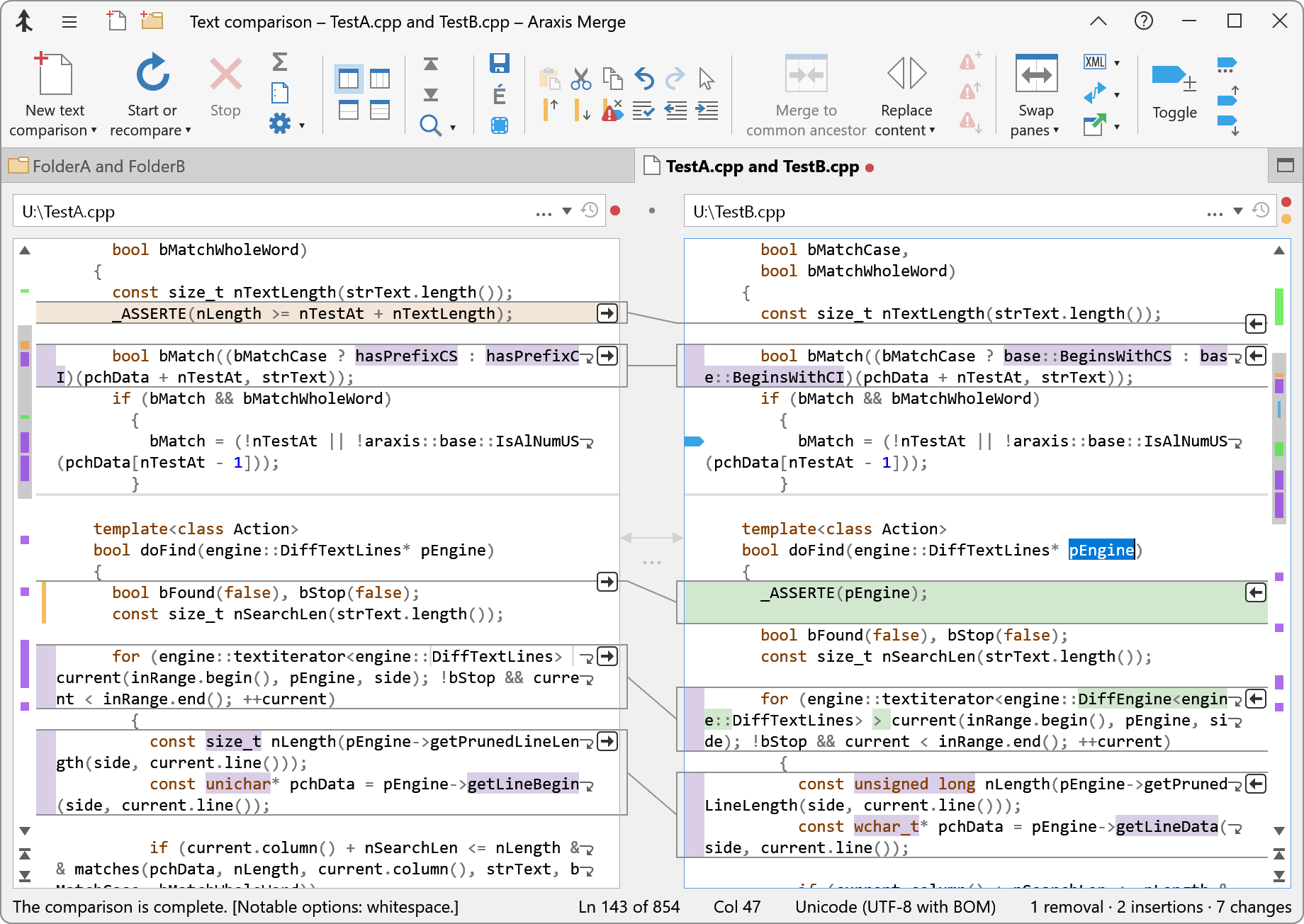Open the comparison options gear
The height and width of the screenshot is (924, 1304).
pos(280,123)
